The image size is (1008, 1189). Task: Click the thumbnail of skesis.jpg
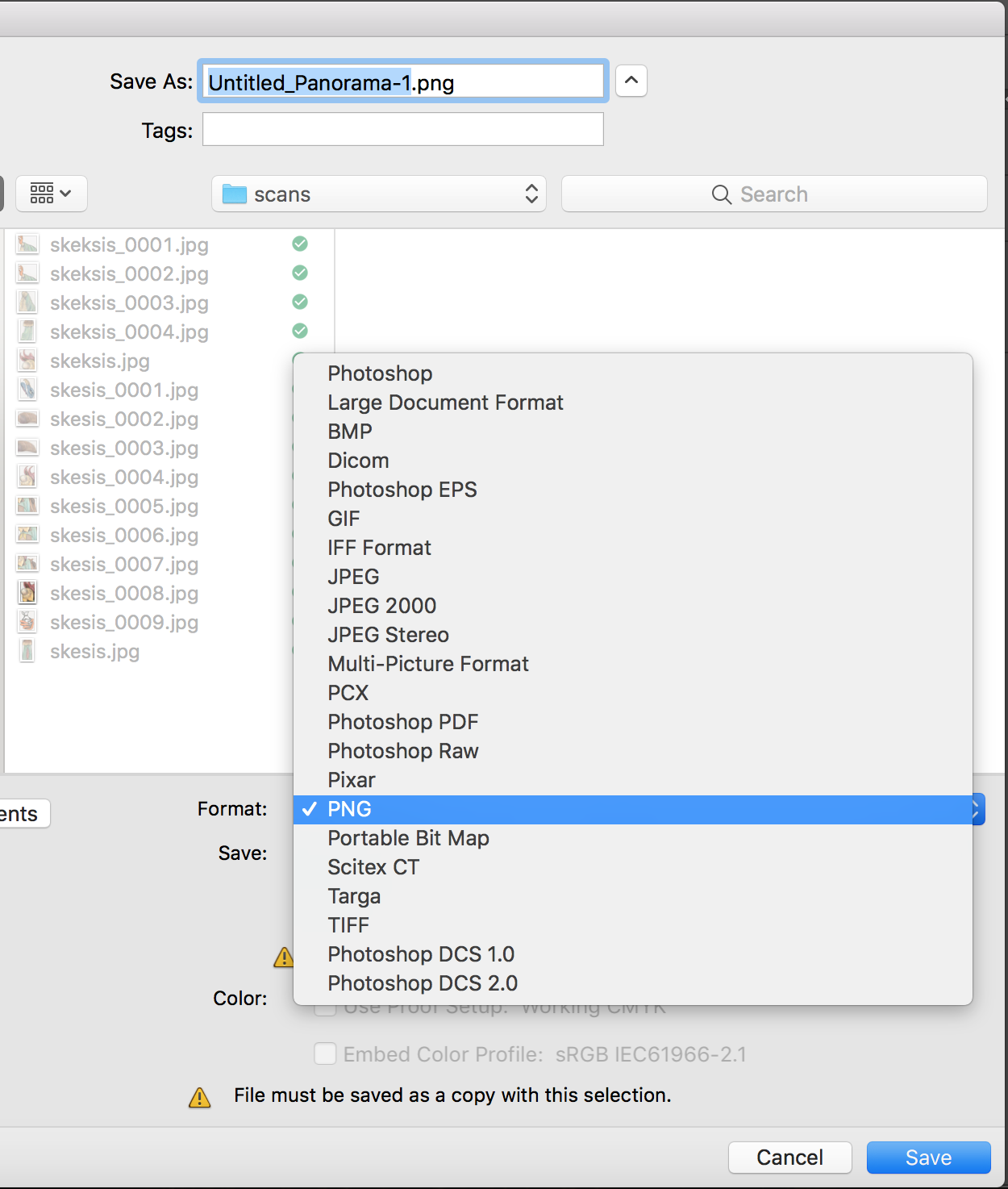(x=27, y=651)
